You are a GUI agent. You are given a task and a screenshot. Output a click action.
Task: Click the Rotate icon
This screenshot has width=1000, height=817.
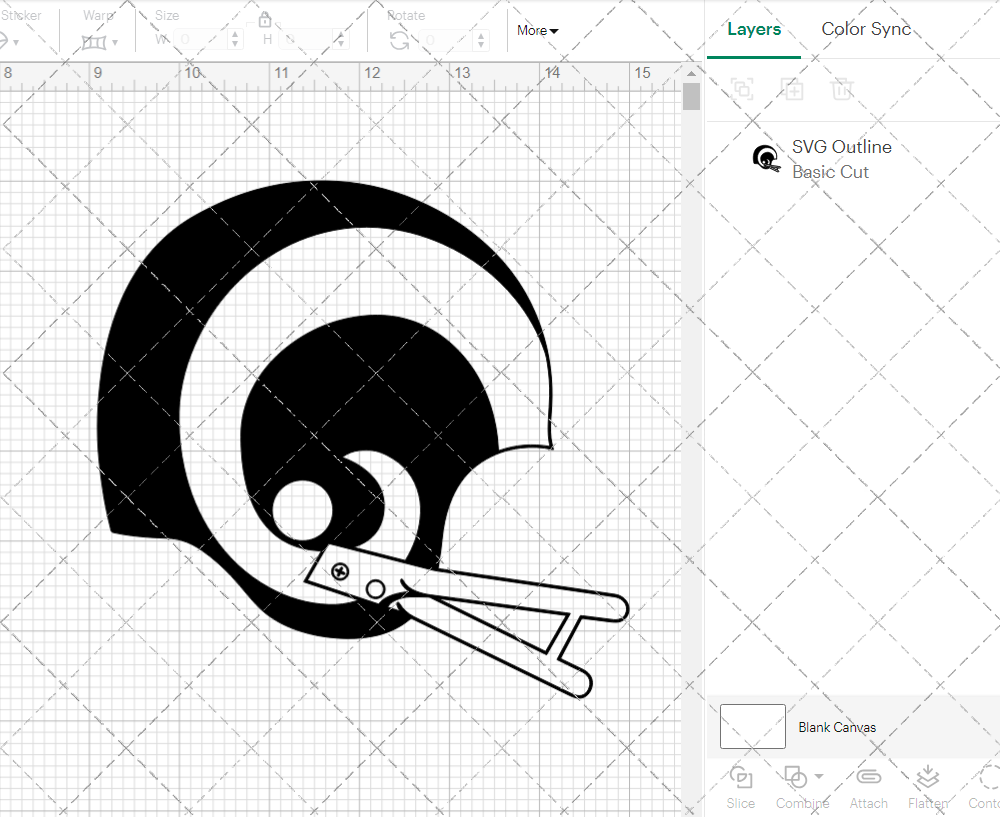pos(400,41)
